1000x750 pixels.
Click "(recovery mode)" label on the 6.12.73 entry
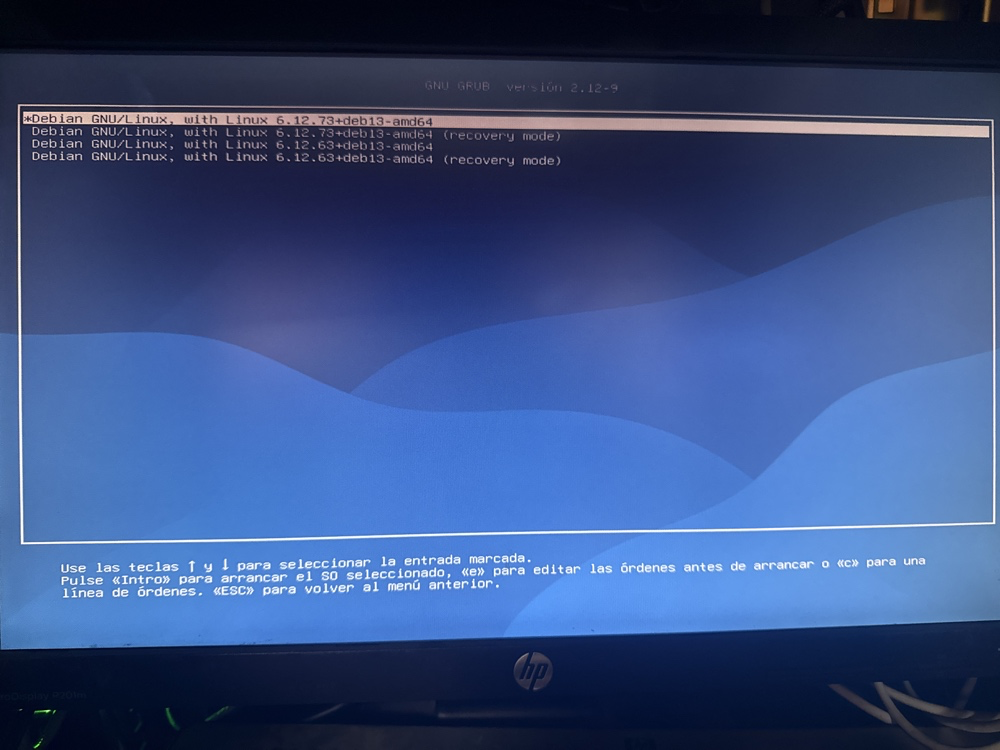[x=501, y=135]
